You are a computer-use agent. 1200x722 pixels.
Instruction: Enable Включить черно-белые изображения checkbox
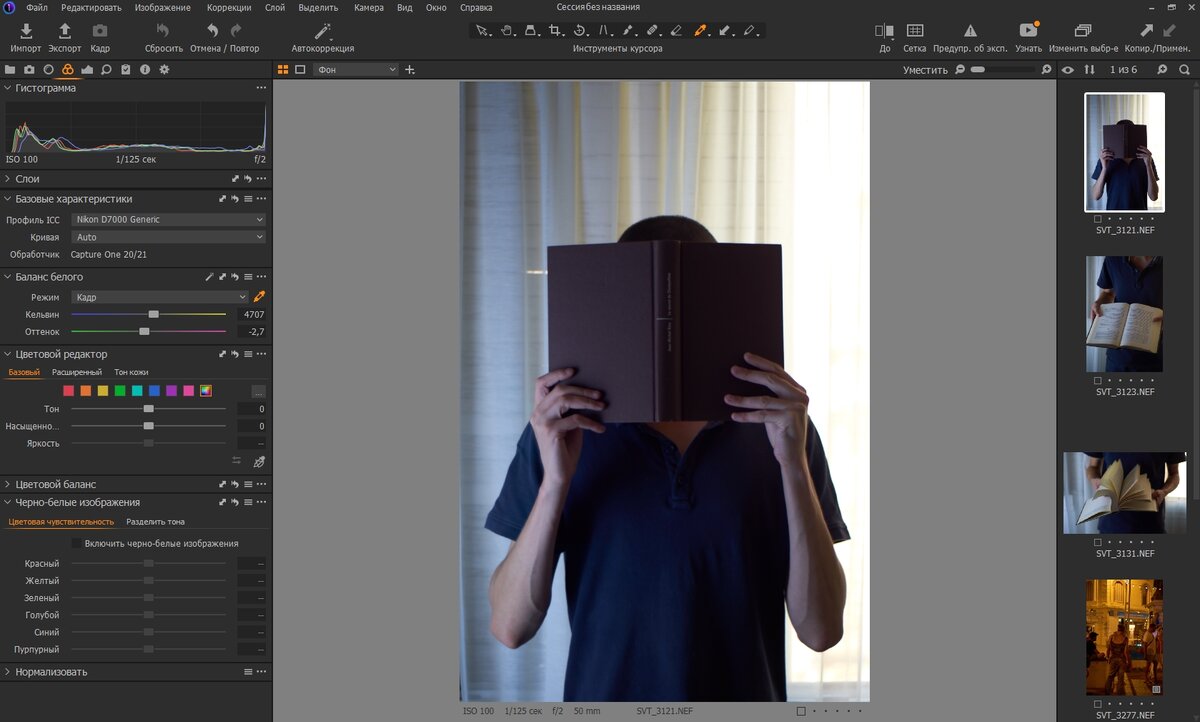coord(76,543)
